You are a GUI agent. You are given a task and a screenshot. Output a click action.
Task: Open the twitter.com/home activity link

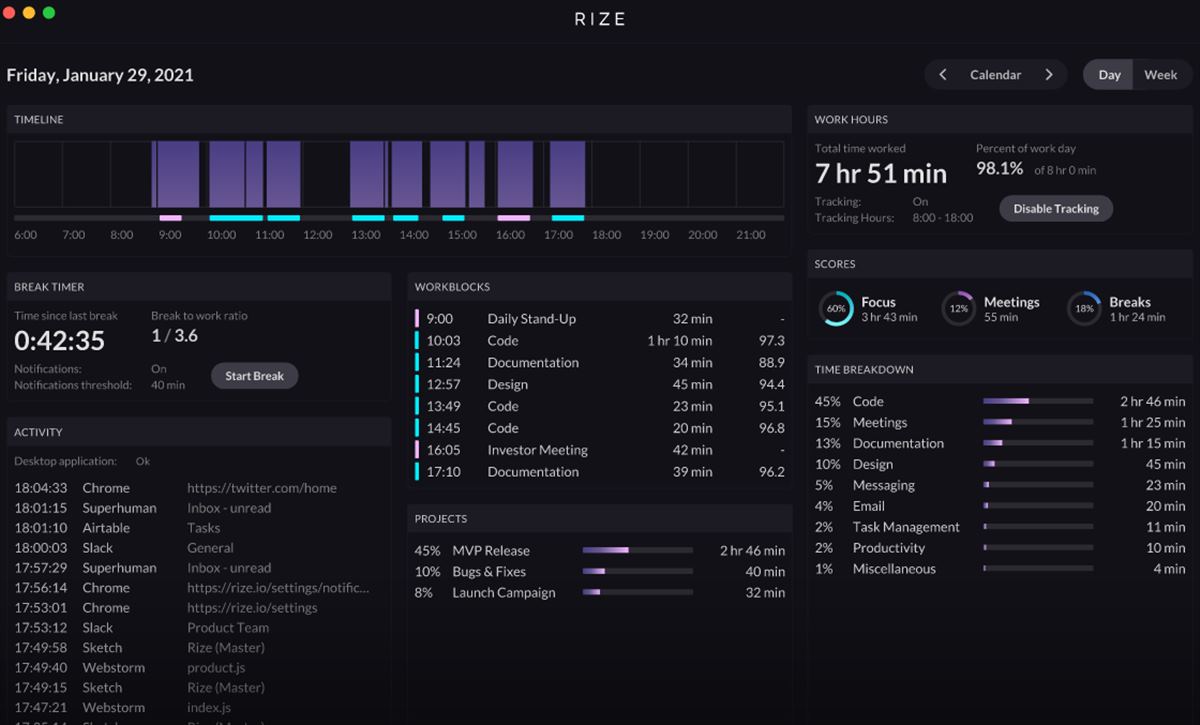(262, 488)
